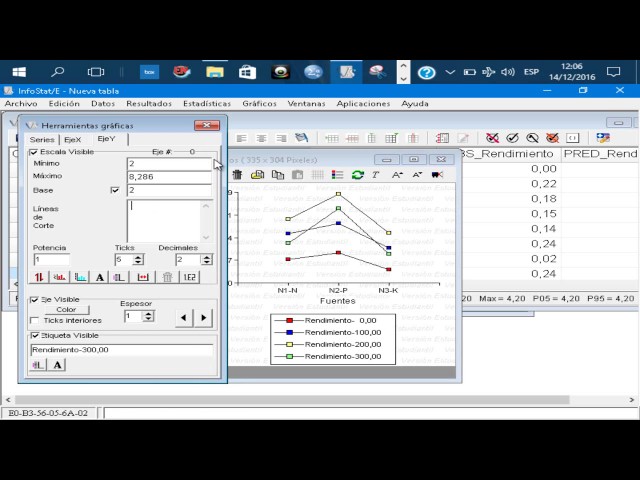Image resolution: width=640 pixels, height=480 pixels.
Task: Open the Aplicaciones menu
Action: click(363, 104)
